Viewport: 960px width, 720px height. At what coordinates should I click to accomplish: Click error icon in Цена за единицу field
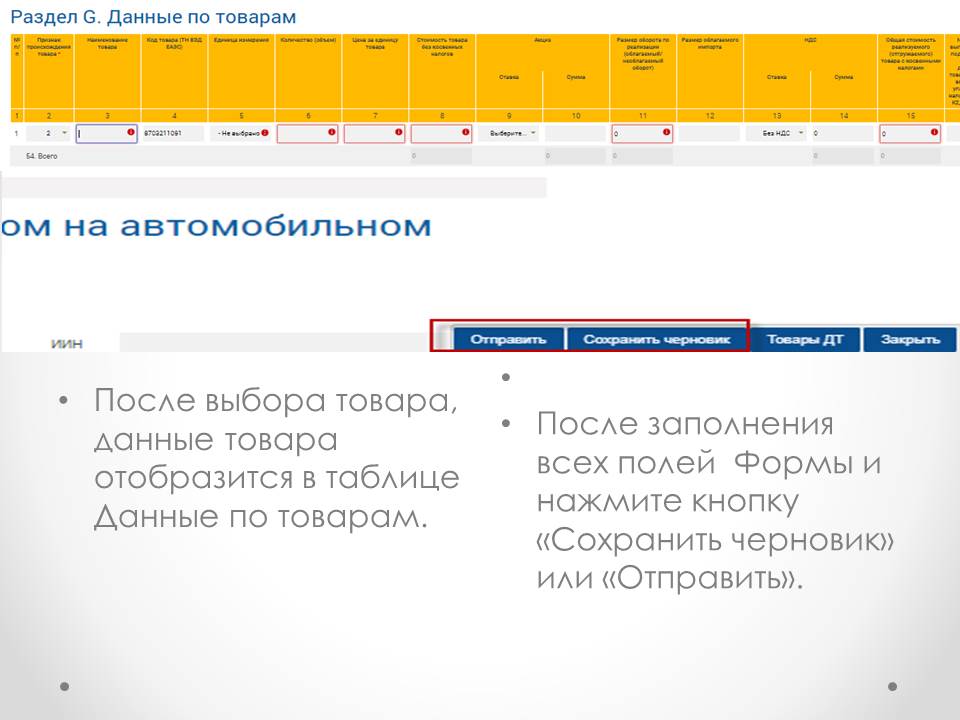click(x=399, y=132)
